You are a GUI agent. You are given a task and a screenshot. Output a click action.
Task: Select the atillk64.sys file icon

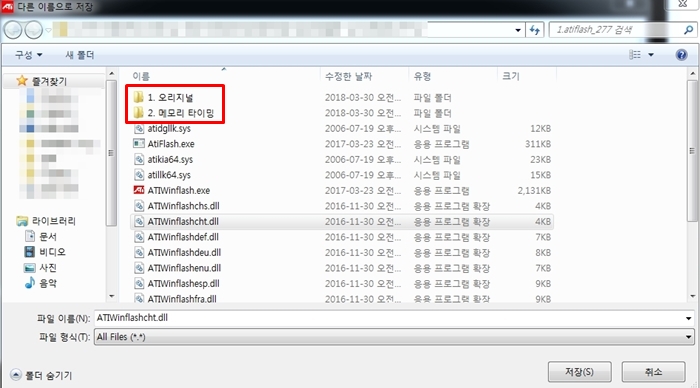pos(139,175)
